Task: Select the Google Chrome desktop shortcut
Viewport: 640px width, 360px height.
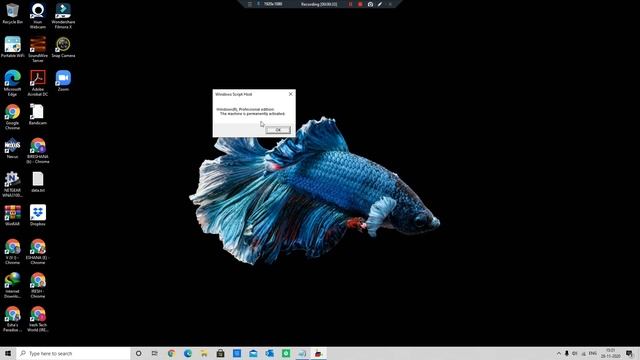Action: pos(12,117)
